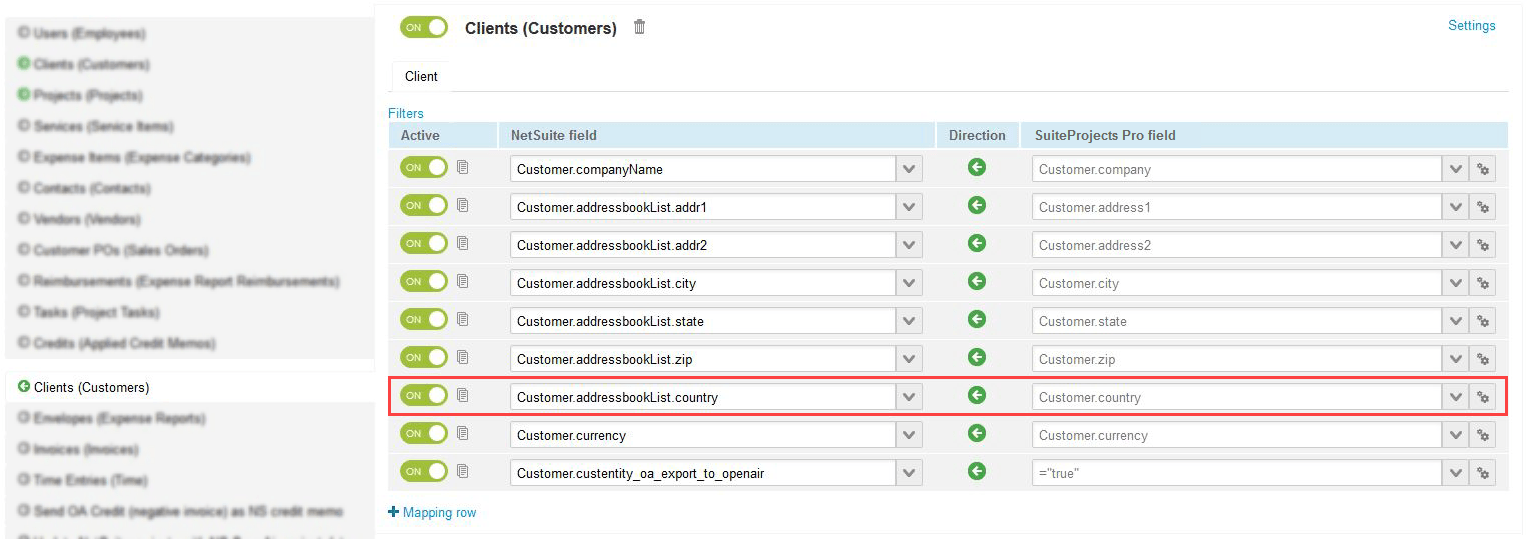Open the Customer.state SuiteProjects Pro dropdown

(x=1456, y=321)
